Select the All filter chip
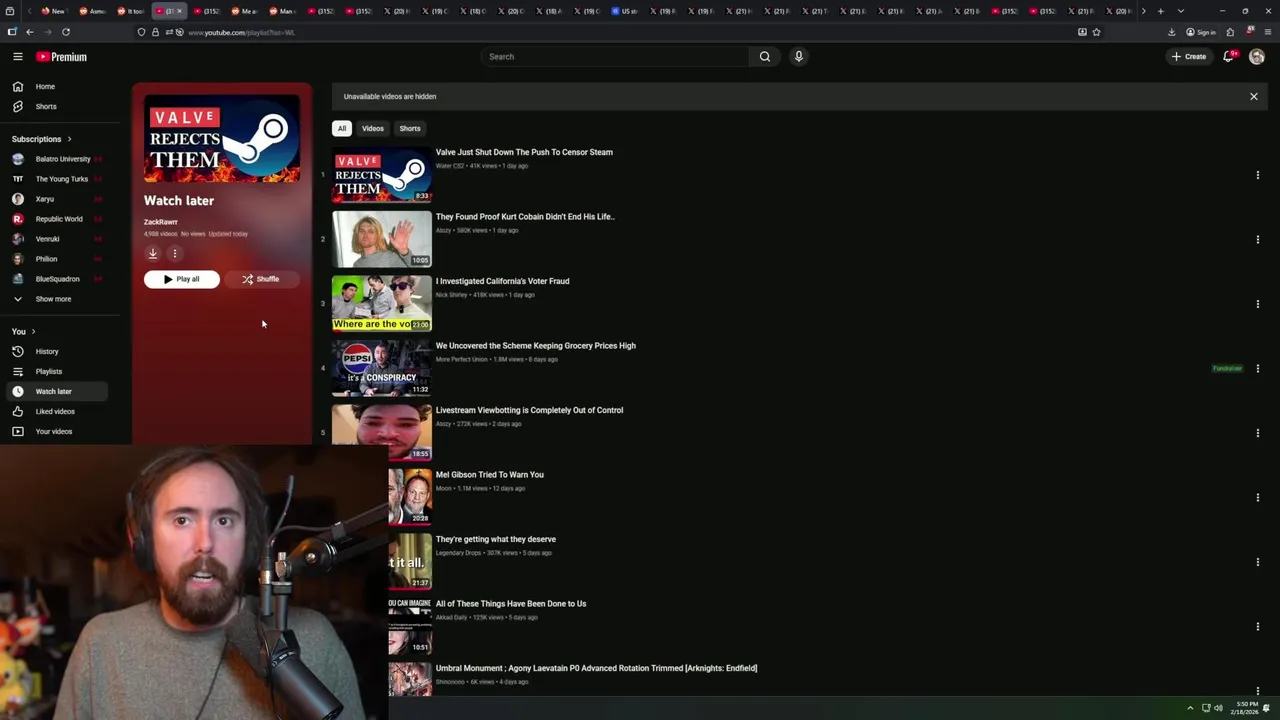The height and width of the screenshot is (720, 1280). 342,129
